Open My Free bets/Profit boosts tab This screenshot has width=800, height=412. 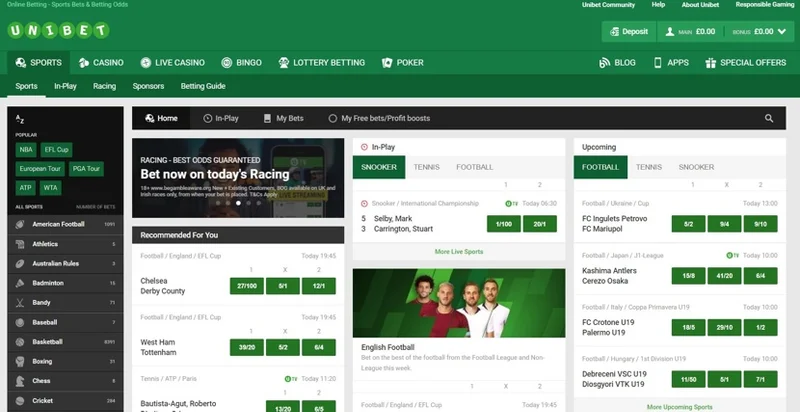(x=379, y=118)
